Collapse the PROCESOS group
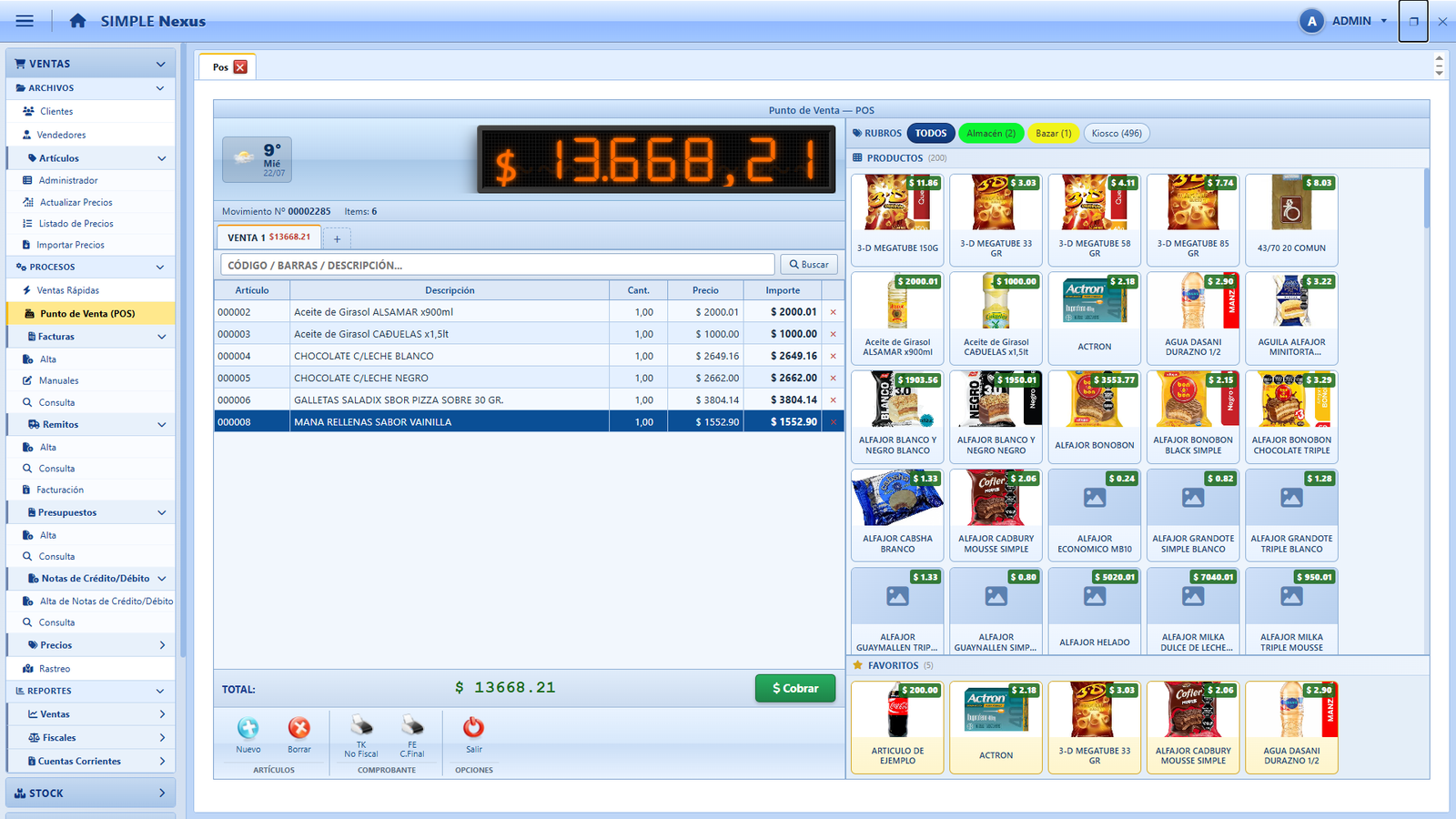The height and width of the screenshot is (819, 1456). click(160, 268)
